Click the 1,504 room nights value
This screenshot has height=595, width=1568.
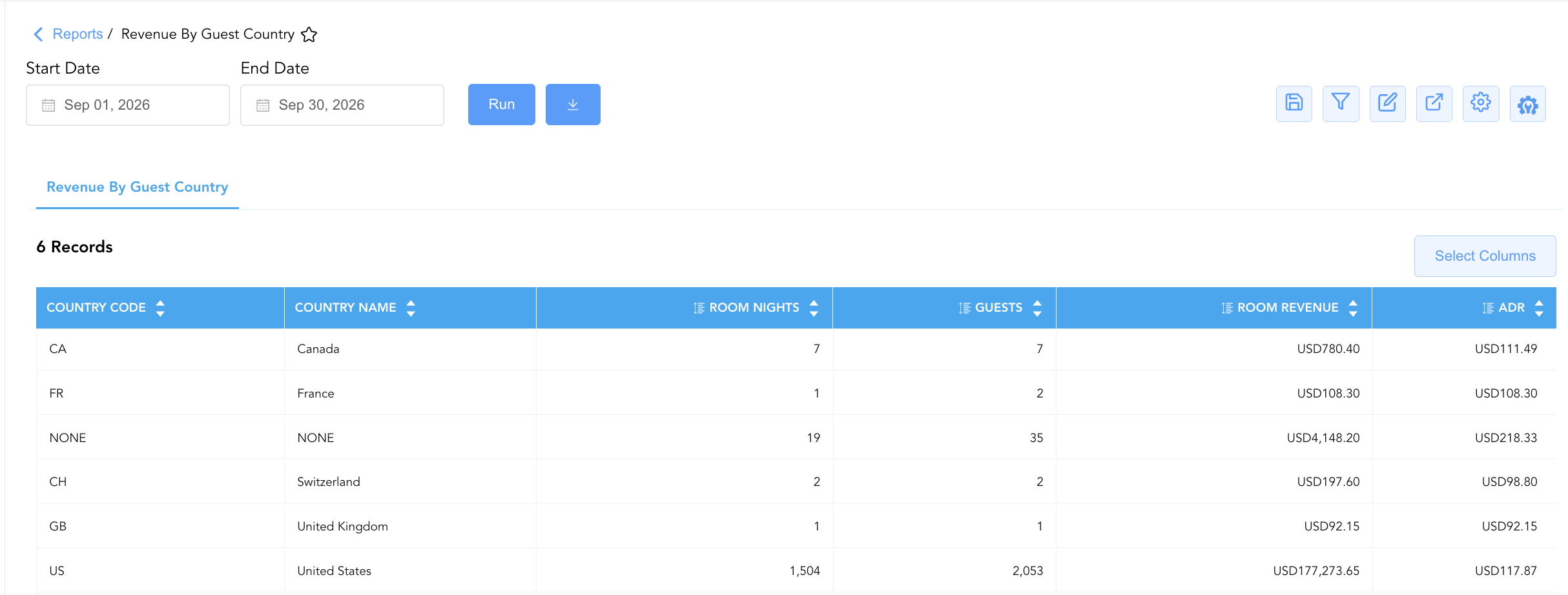(x=805, y=571)
